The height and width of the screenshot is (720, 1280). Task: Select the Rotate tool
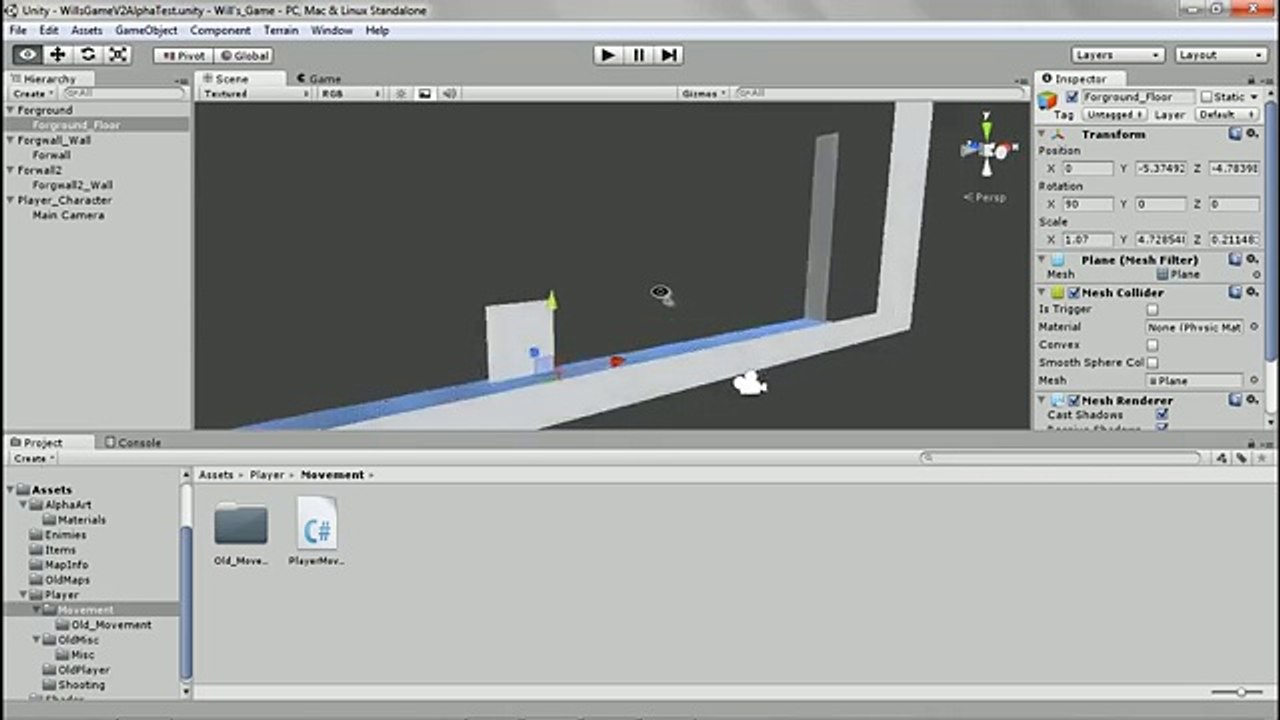pyautogui.click(x=88, y=55)
